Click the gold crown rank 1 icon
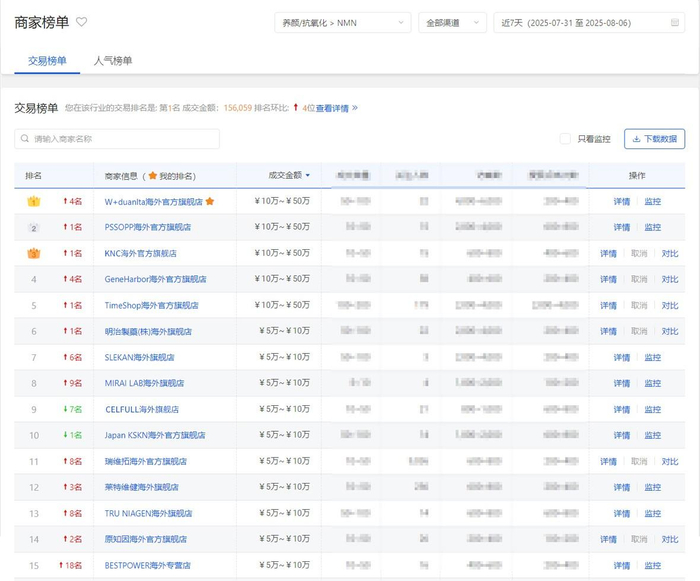Image resolution: width=700 pixels, height=581 pixels. coord(34,201)
